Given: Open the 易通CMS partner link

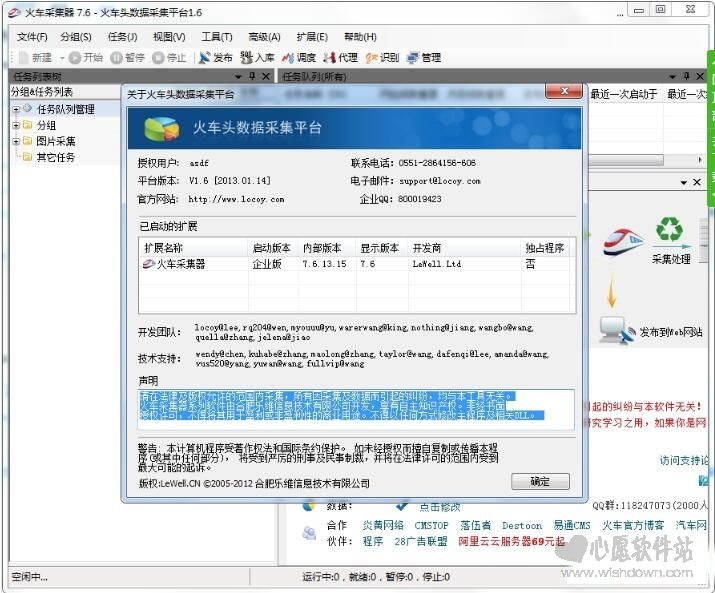Looking at the screenshot, I should (572, 525).
